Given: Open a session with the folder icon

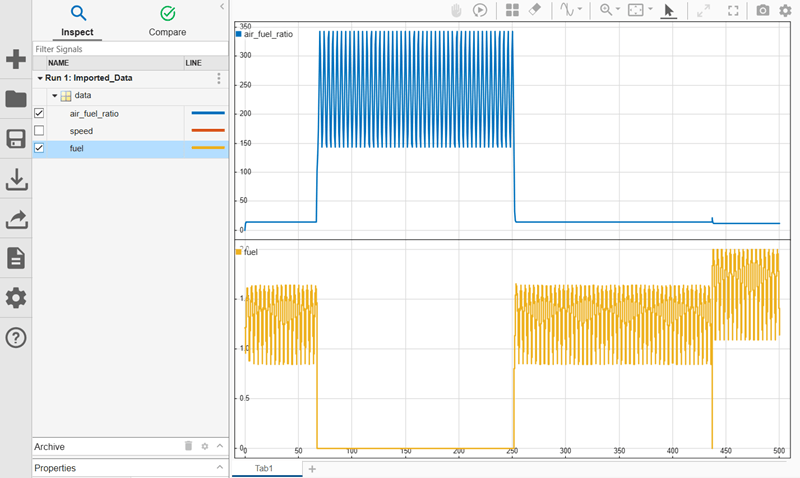Looking at the screenshot, I should (16, 99).
